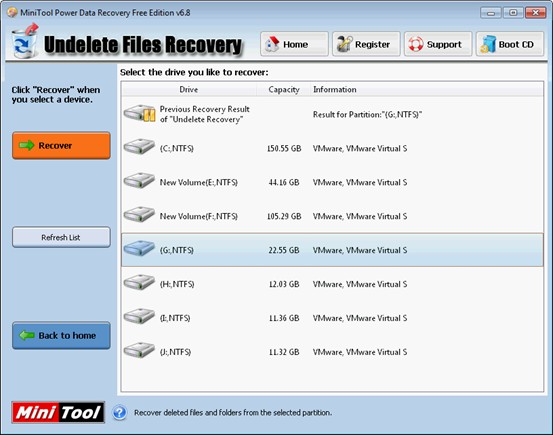
Task: Maximize the MiniTool window
Action: click(513, 13)
